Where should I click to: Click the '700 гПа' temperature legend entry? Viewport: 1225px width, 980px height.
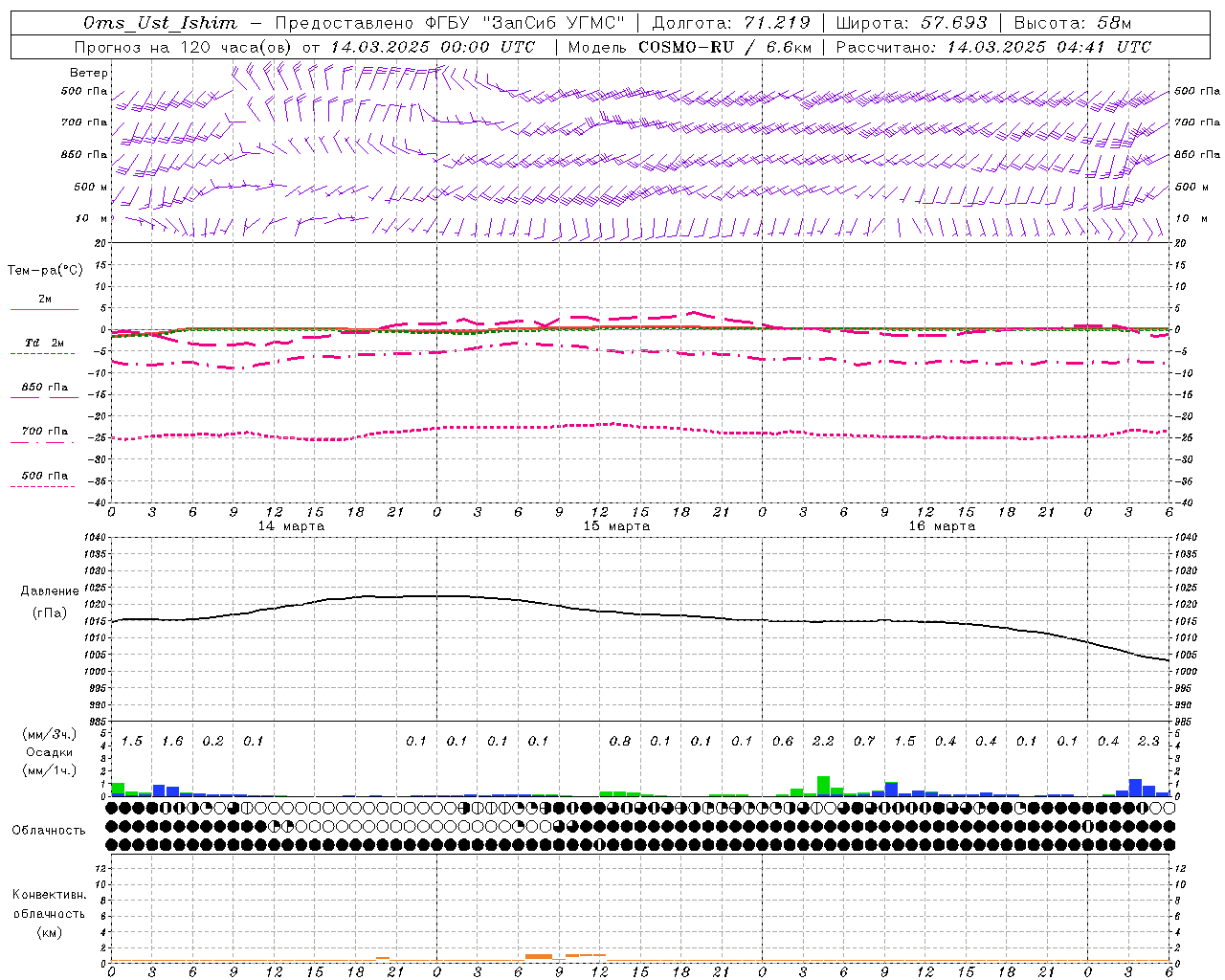(45, 432)
